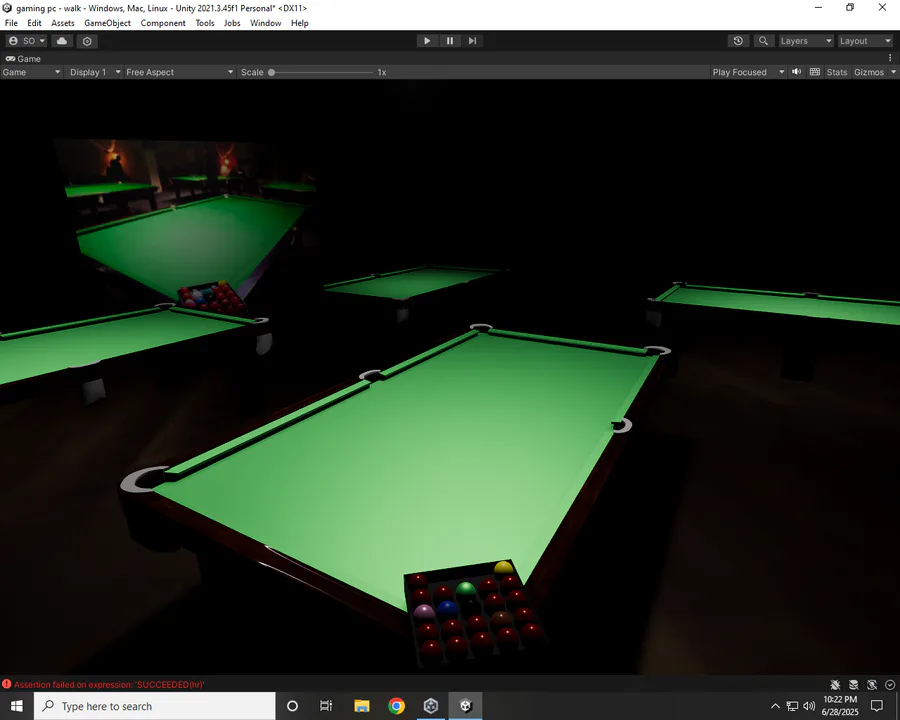Open the Unity account SO dropdown

pyautogui.click(x=26, y=41)
